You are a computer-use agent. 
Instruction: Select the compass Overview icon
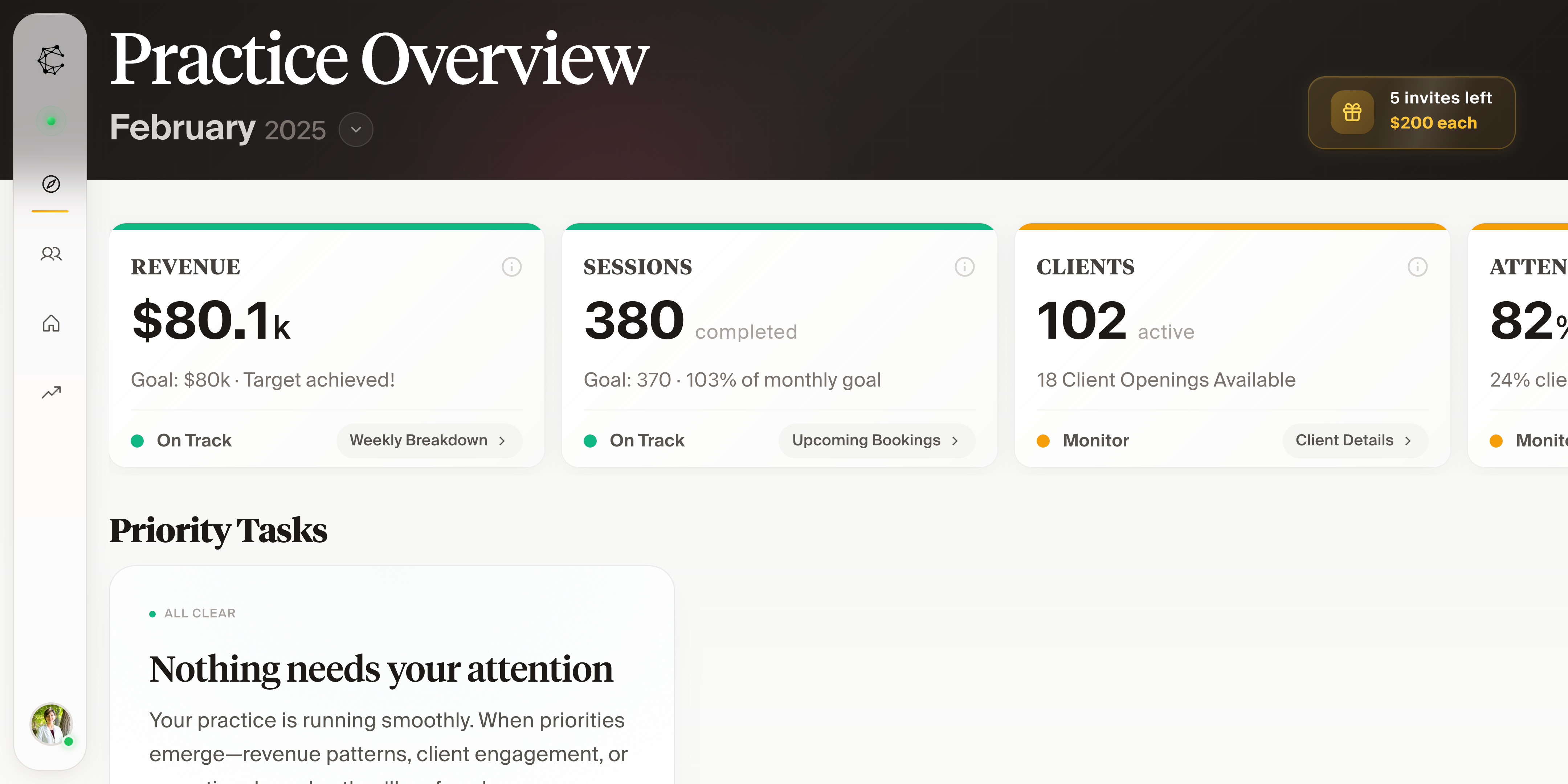click(x=50, y=184)
